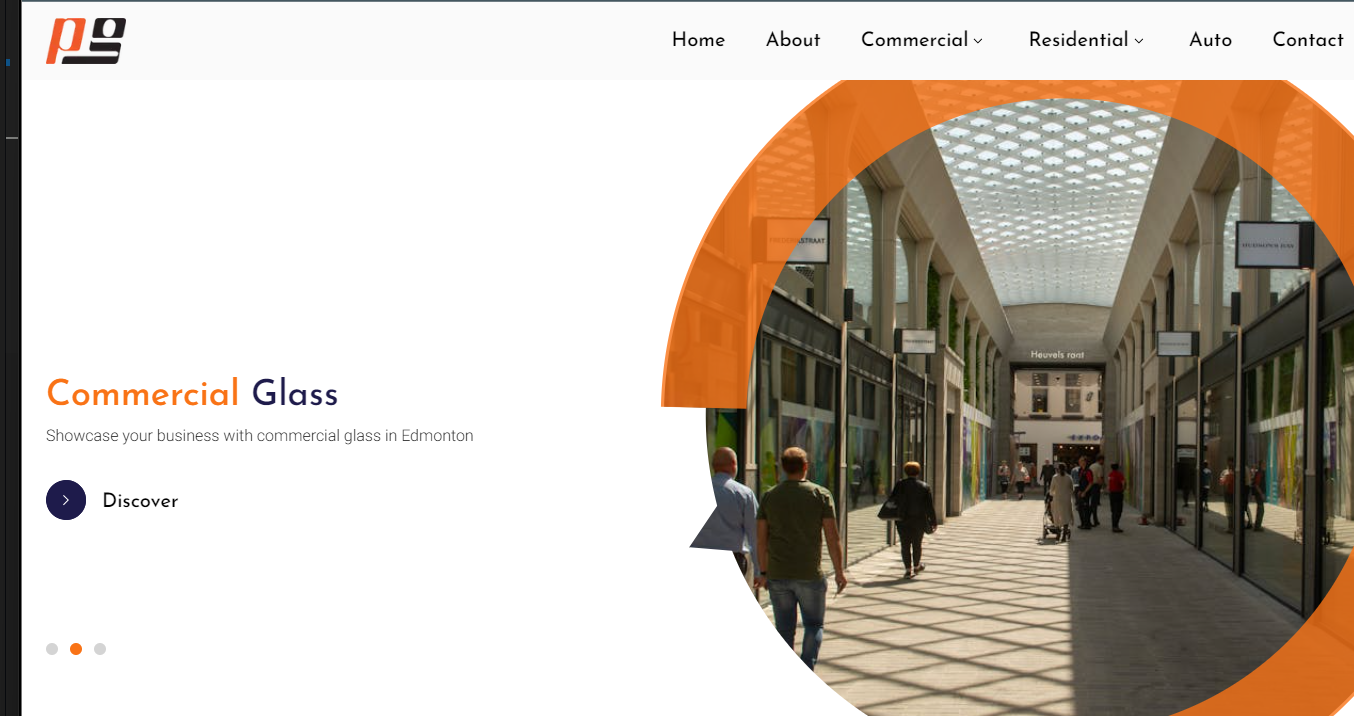1354x716 pixels.
Task: Navigate to the Auto page
Action: [x=1210, y=40]
